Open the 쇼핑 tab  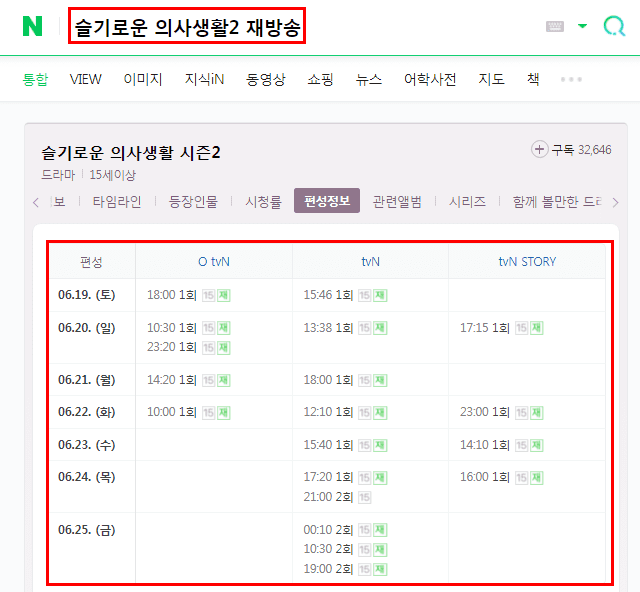320,79
